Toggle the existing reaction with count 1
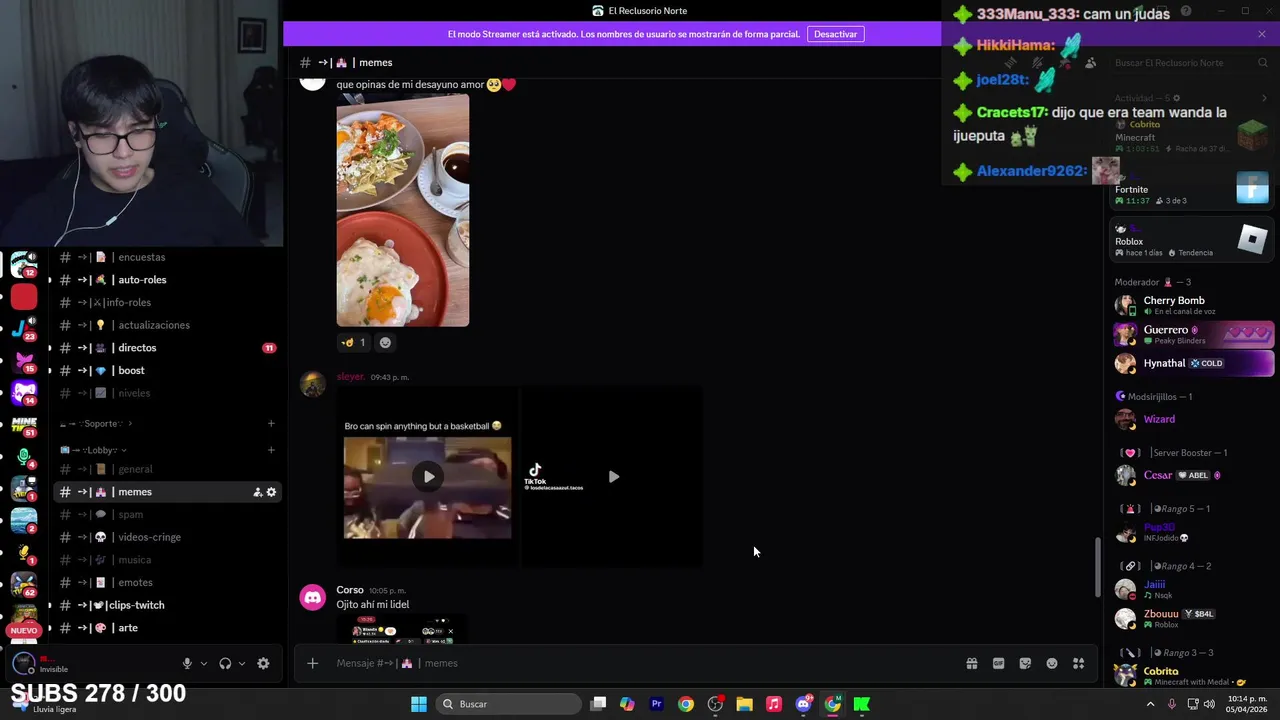 coord(353,342)
